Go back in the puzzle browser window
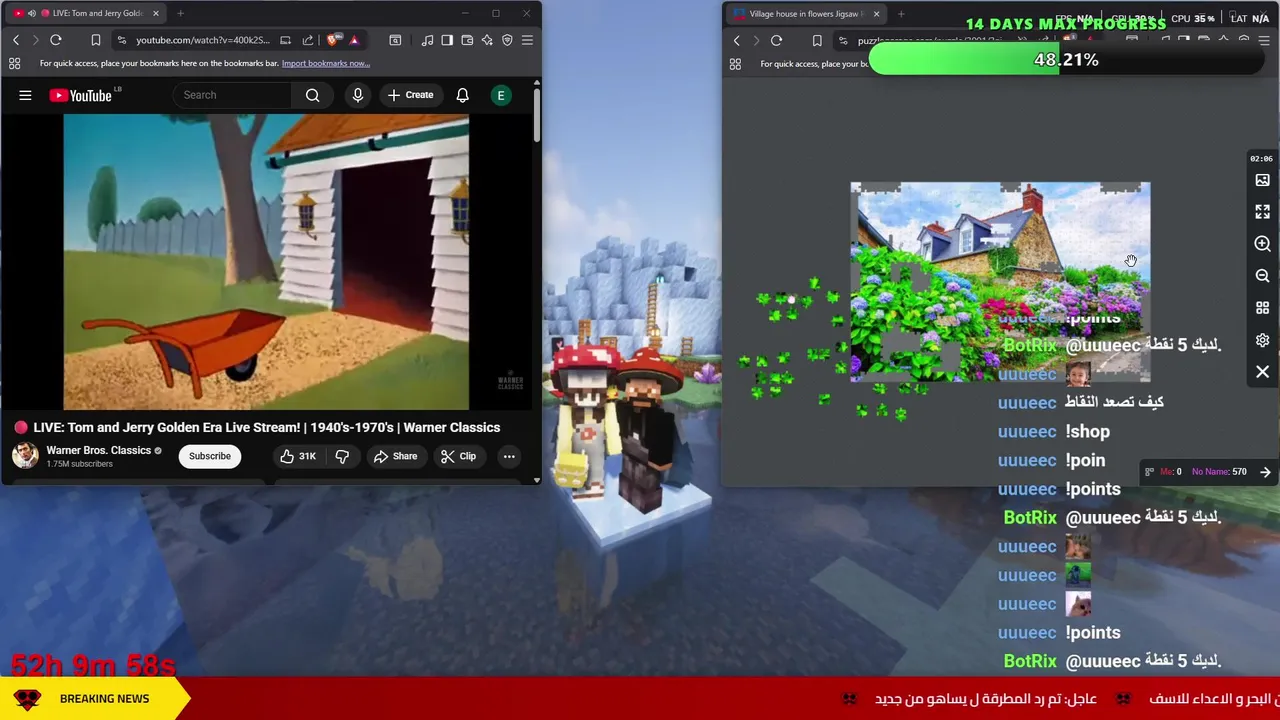The width and height of the screenshot is (1280, 720). click(737, 41)
